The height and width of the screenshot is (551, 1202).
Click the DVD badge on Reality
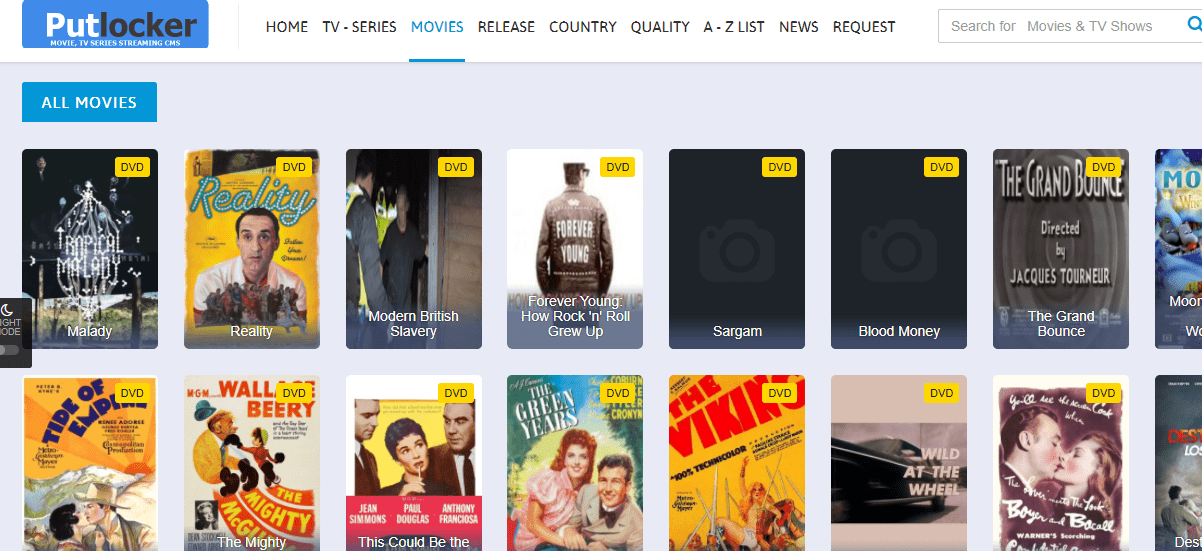294,167
